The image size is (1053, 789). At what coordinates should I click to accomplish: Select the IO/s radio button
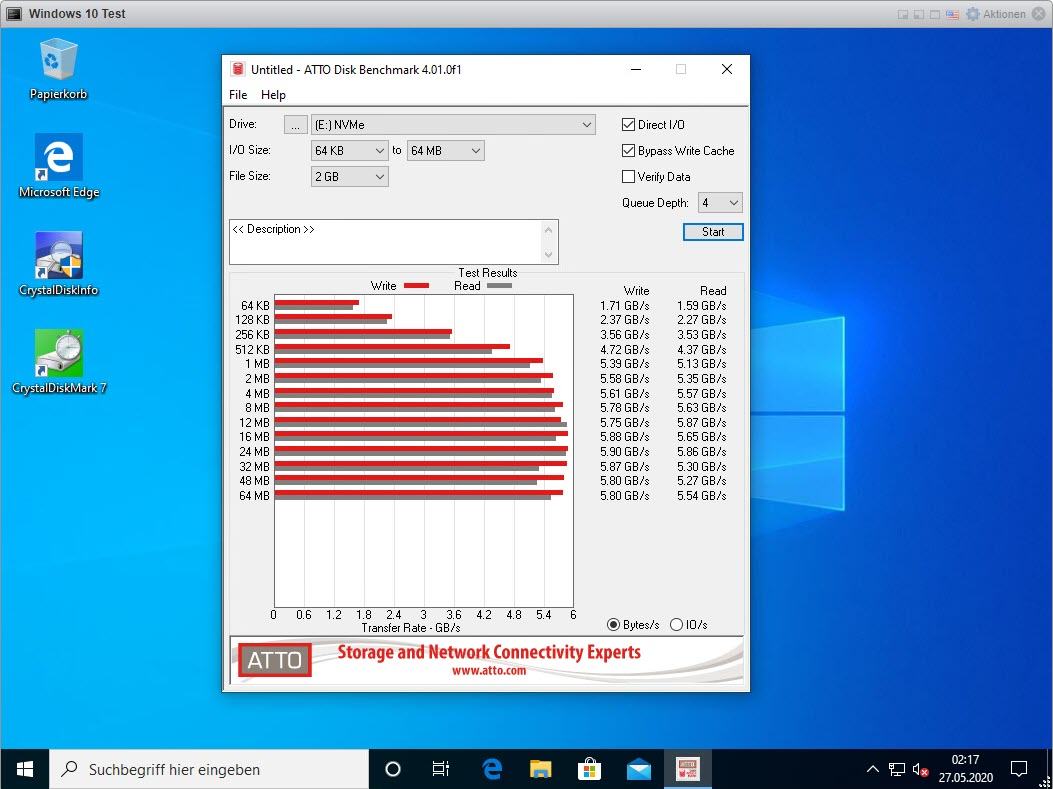[676, 624]
